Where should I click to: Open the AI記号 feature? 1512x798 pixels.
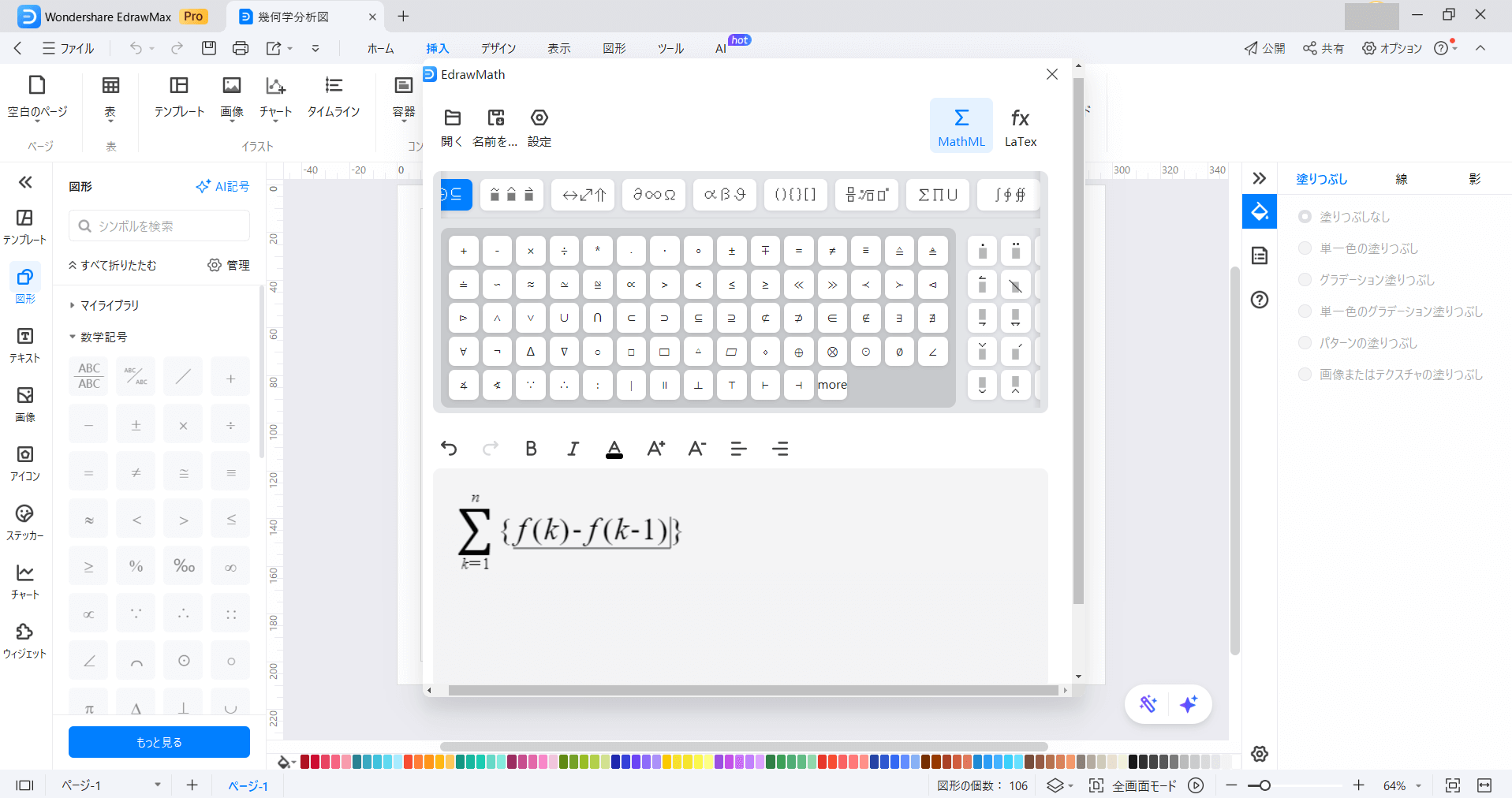[222, 186]
